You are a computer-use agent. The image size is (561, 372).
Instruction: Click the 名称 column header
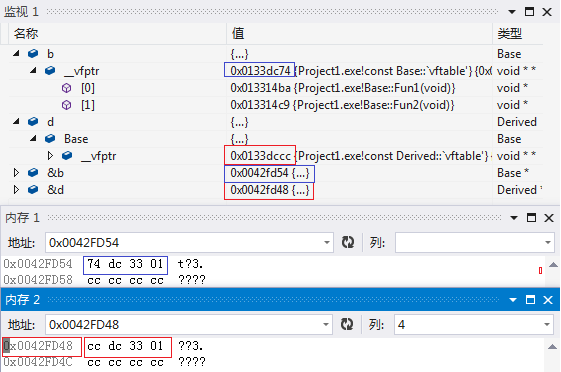tap(26, 34)
